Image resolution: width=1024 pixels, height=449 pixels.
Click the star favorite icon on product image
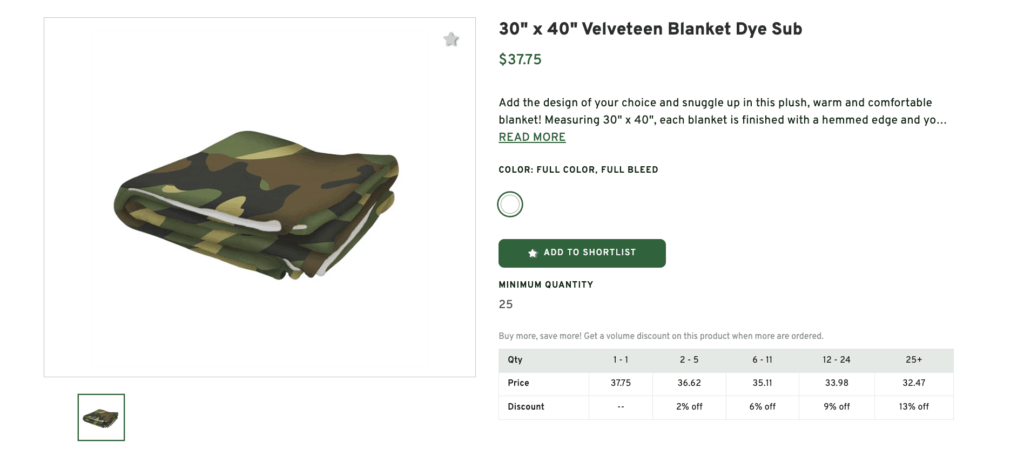(x=451, y=40)
